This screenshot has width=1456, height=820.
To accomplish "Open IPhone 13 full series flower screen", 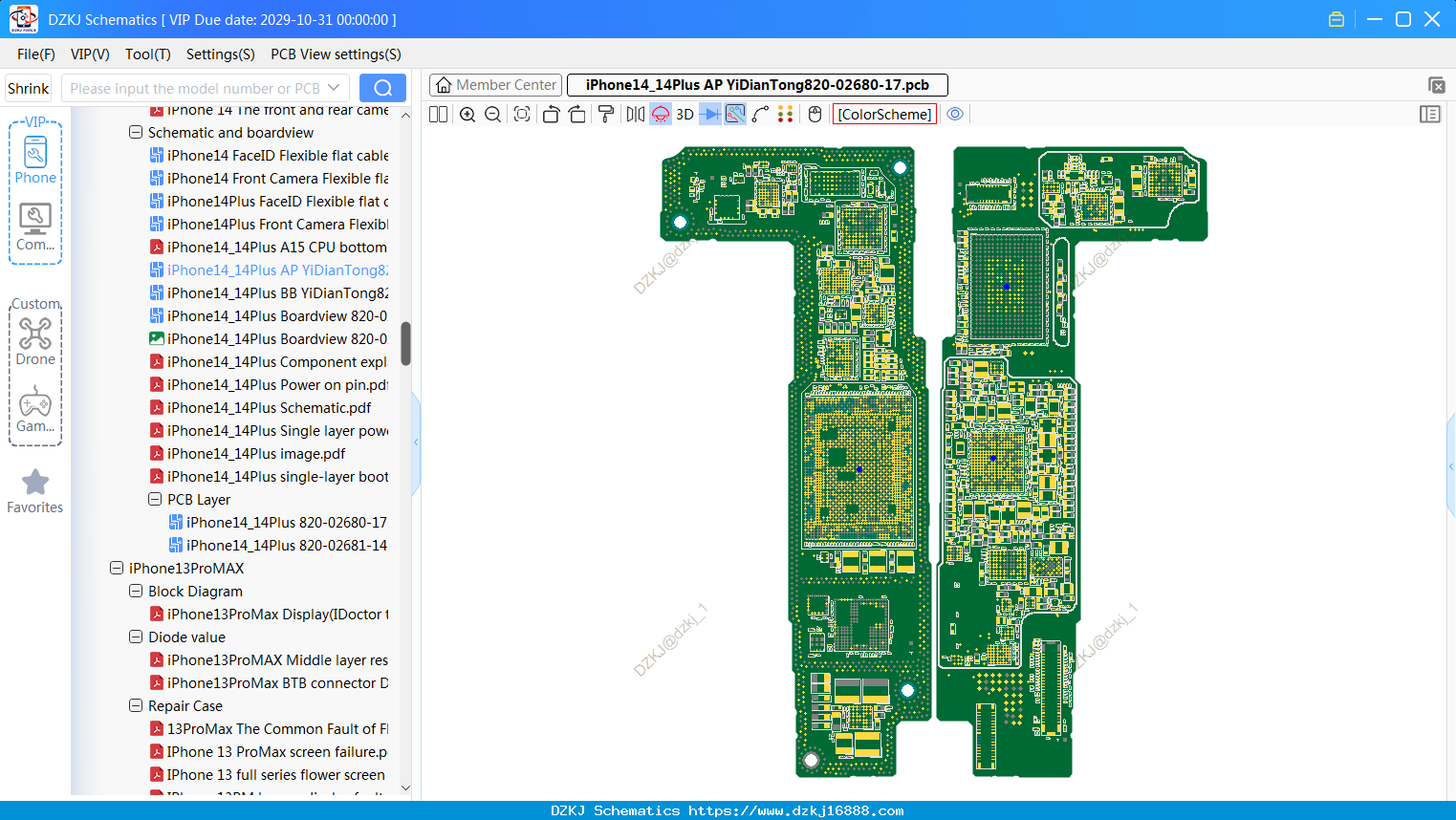I will click(268, 775).
